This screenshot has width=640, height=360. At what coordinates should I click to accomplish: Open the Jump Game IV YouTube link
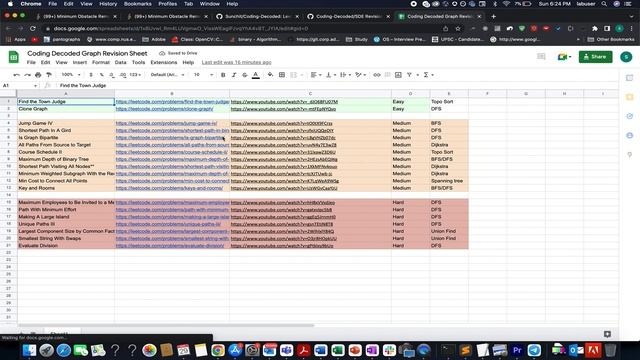[x=282, y=123]
